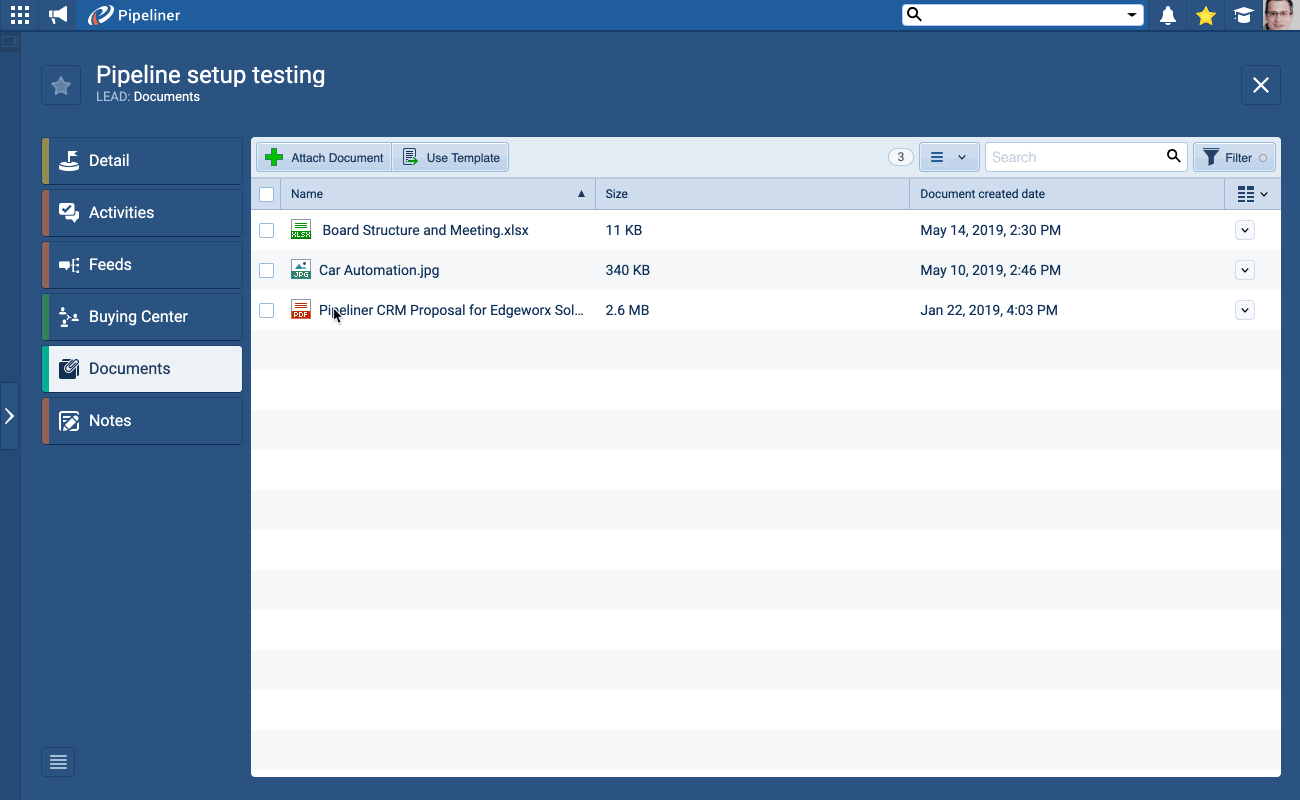Open the notifications bell icon

point(1167,15)
